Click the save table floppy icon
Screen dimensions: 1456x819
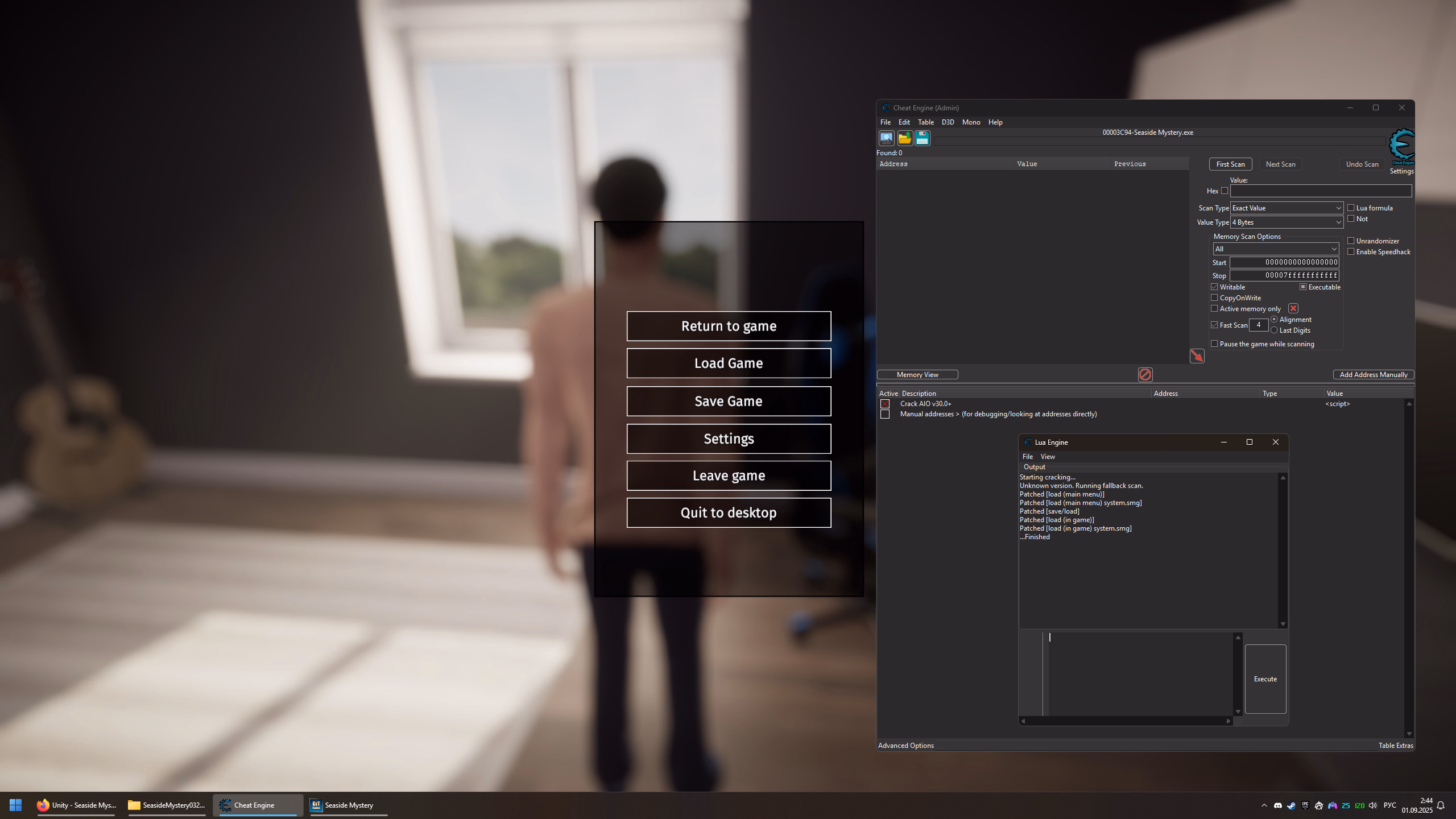(922, 138)
